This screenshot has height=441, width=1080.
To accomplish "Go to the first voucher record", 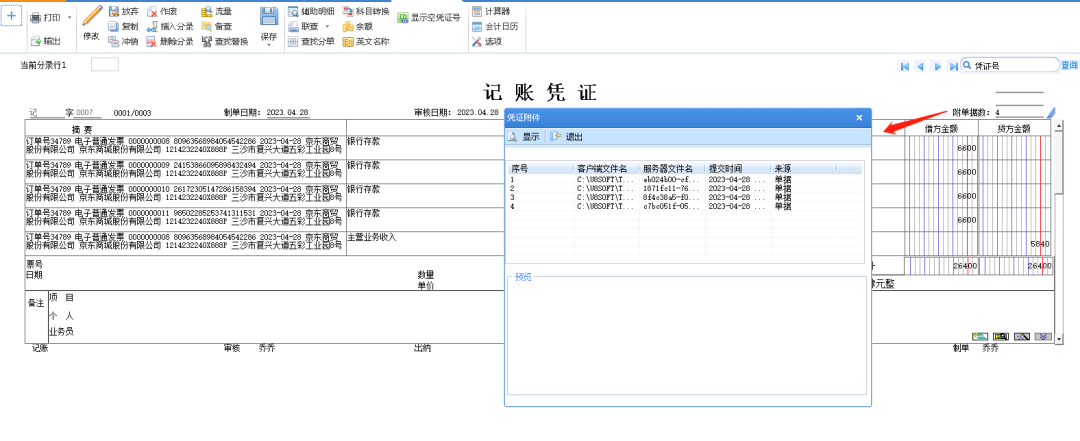I will [905, 66].
